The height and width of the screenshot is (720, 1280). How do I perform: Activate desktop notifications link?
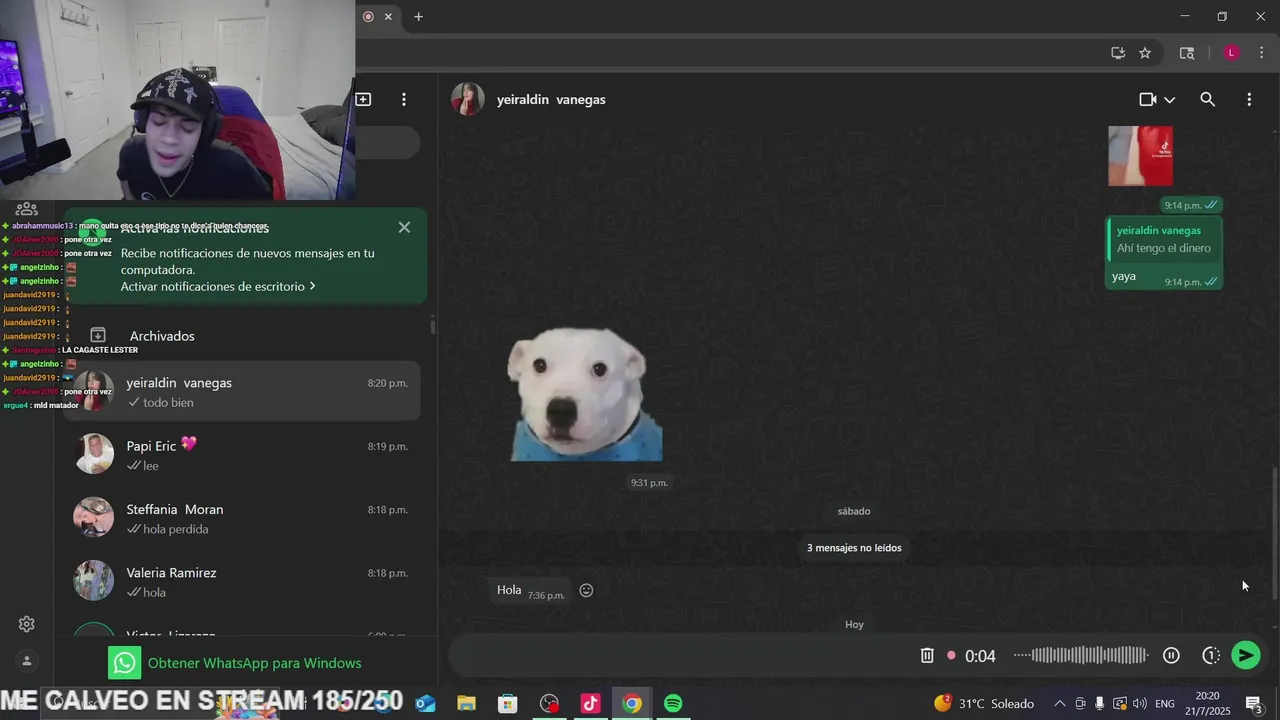[218, 287]
